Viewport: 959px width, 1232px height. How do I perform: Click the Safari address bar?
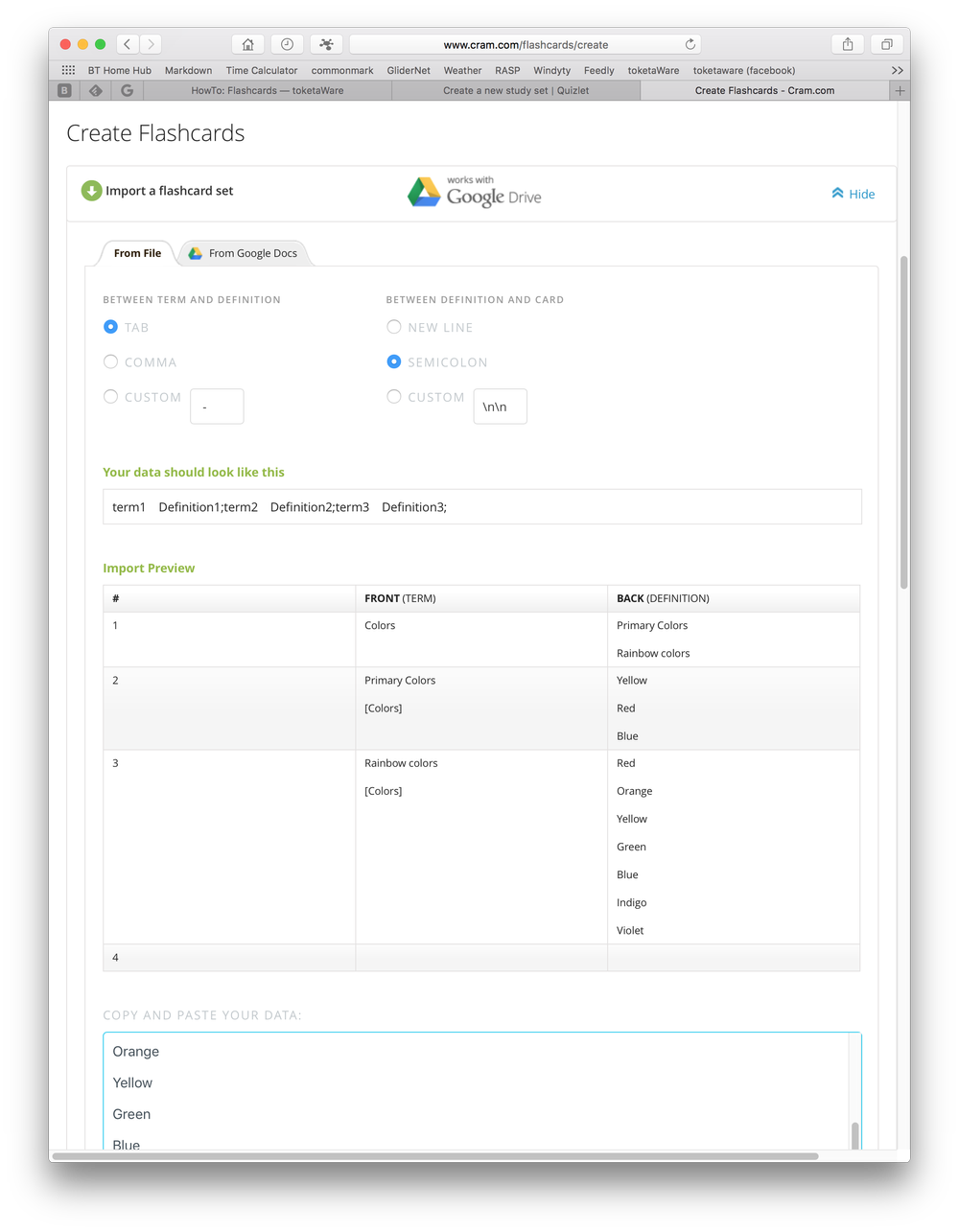[x=526, y=44]
